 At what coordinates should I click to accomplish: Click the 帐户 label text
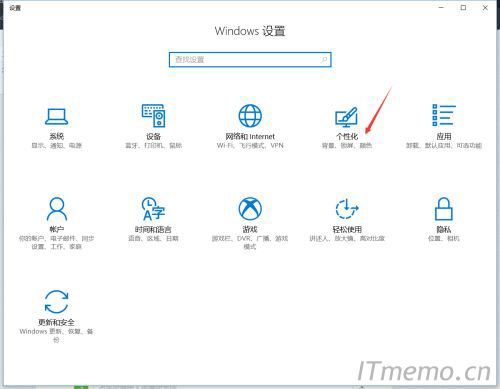[x=57, y=229]
